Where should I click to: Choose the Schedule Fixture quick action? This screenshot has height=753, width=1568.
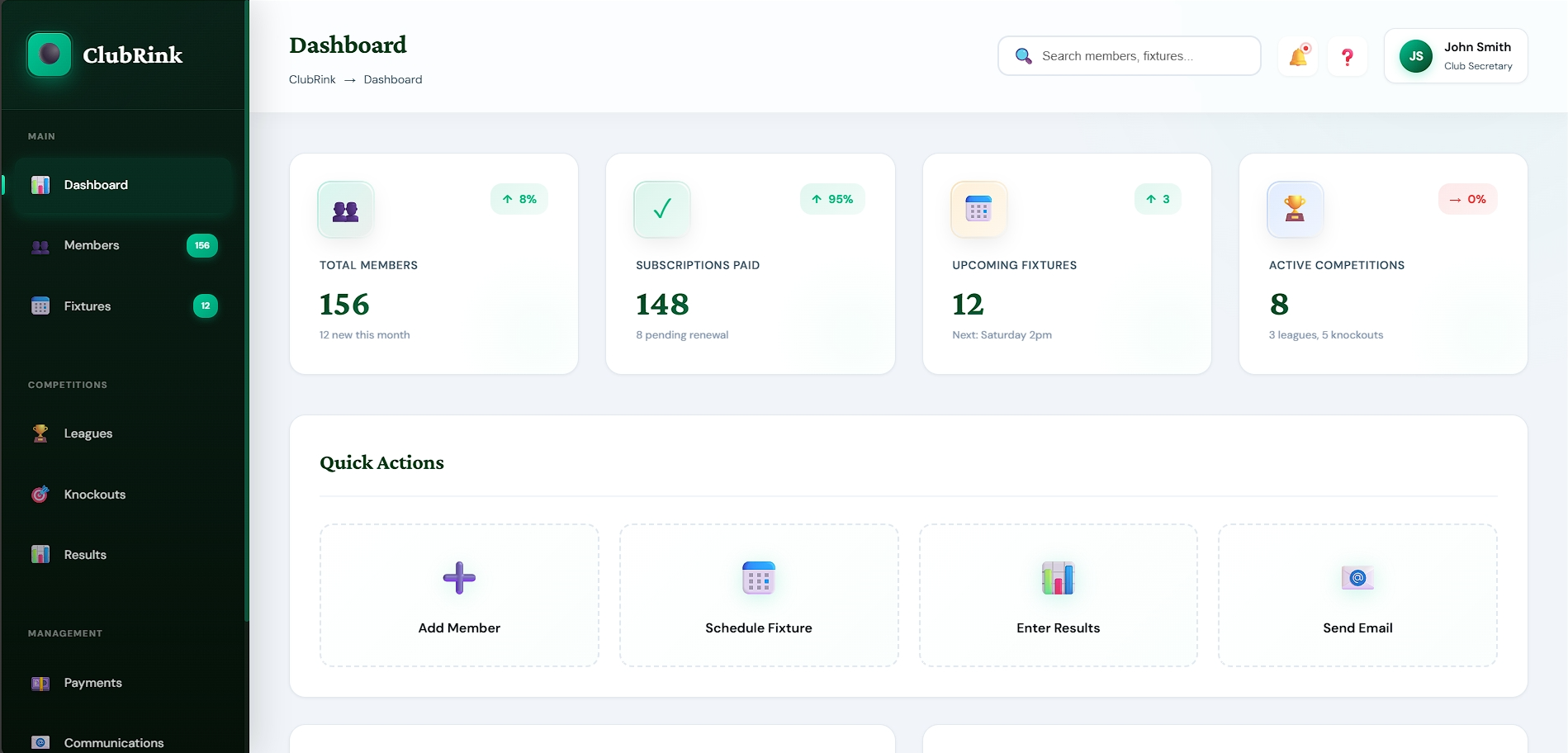[758, 595]
